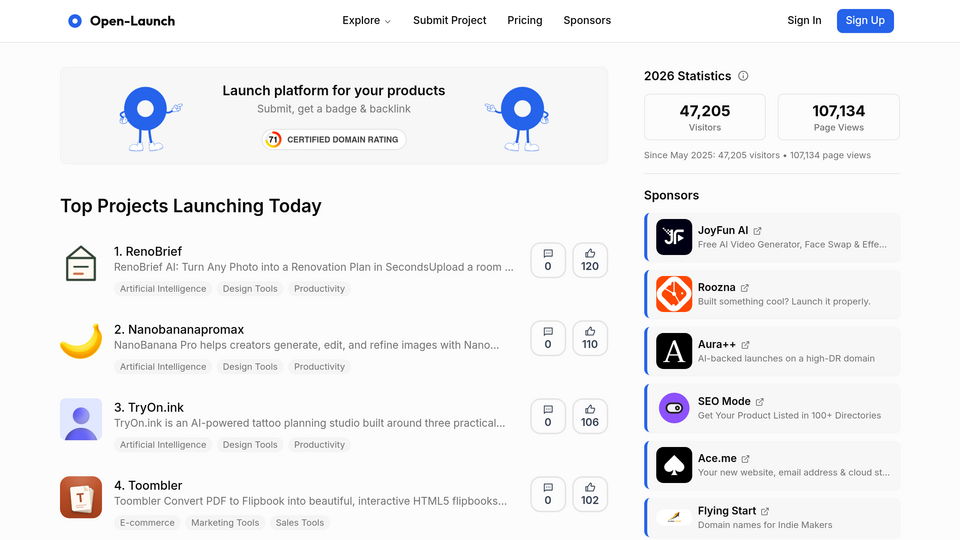Open JoyFun AI external link icon
960x540 pixels.
(757, 231)
